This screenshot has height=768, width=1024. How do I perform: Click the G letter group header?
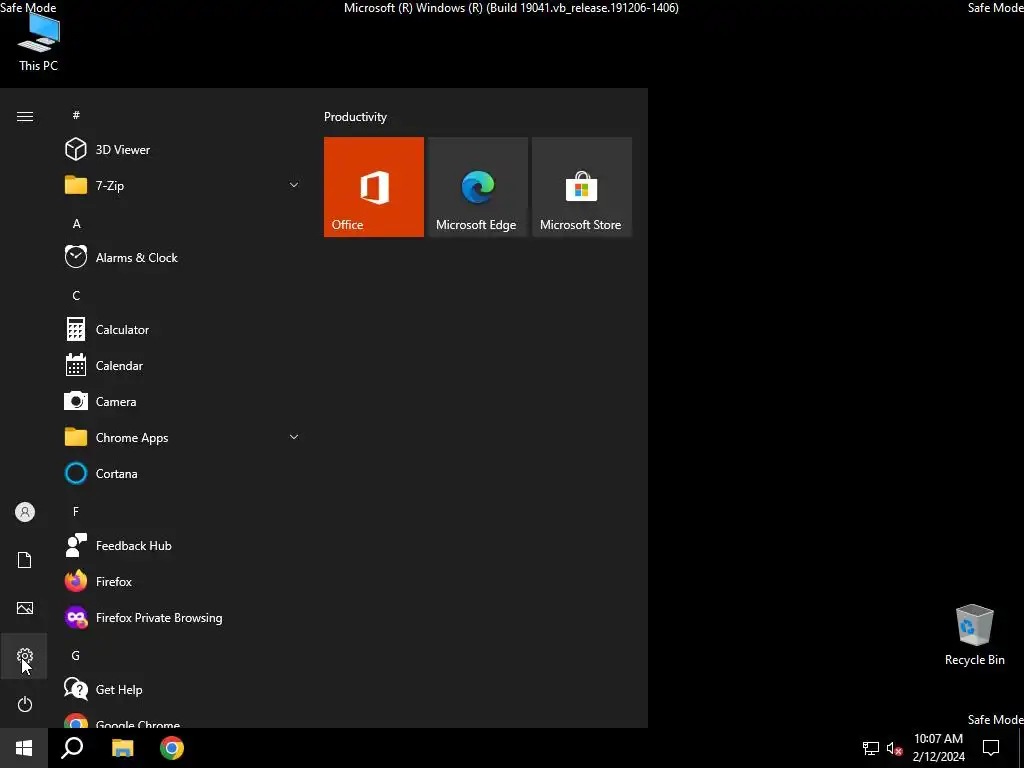coord(76,656)
